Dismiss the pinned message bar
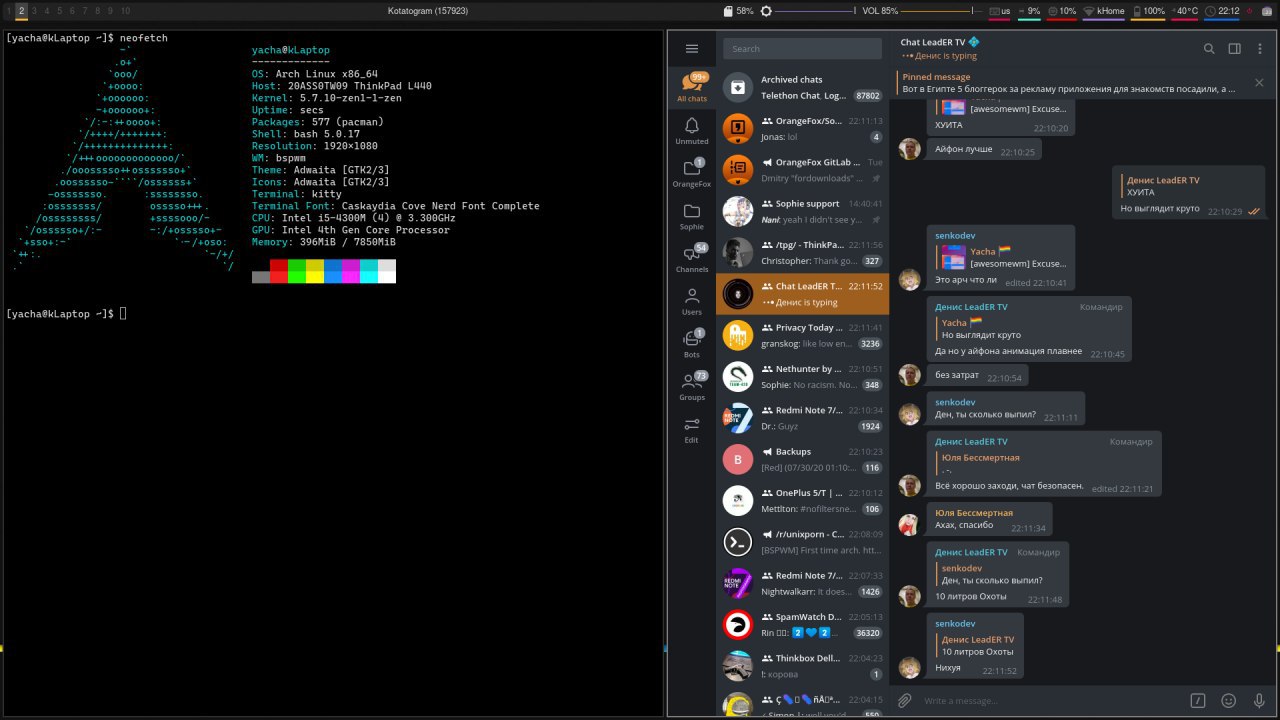This screenshot has width=1280, height=720. tap(1259, 83)
